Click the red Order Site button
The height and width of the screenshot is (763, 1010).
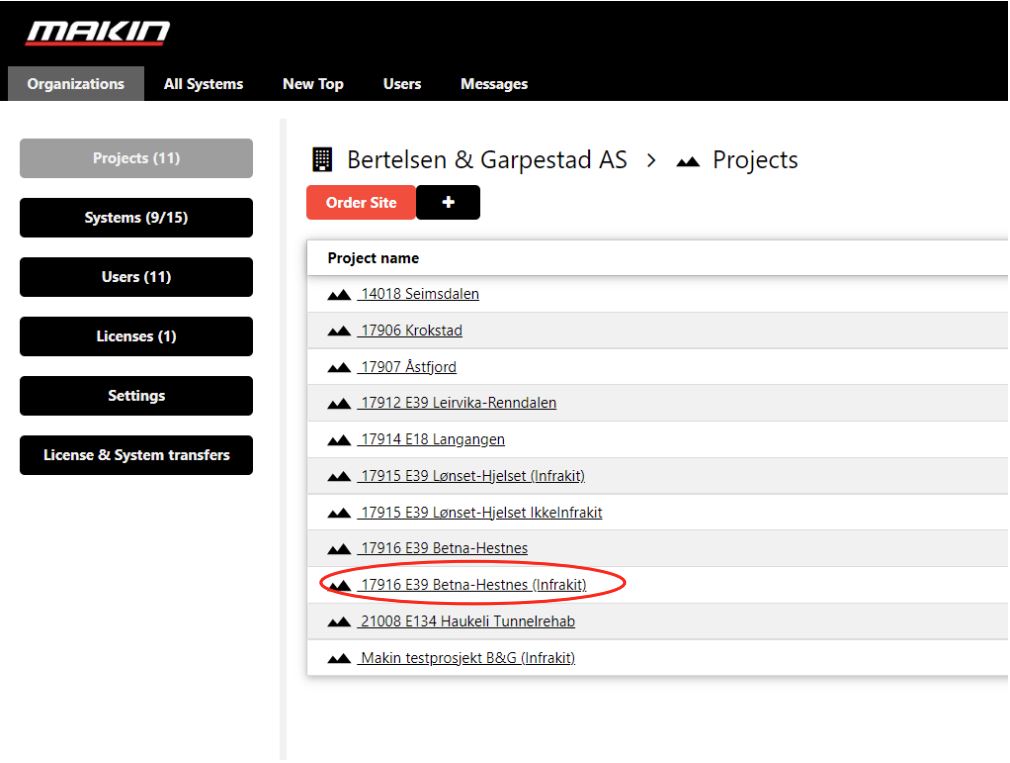(361, 203)
